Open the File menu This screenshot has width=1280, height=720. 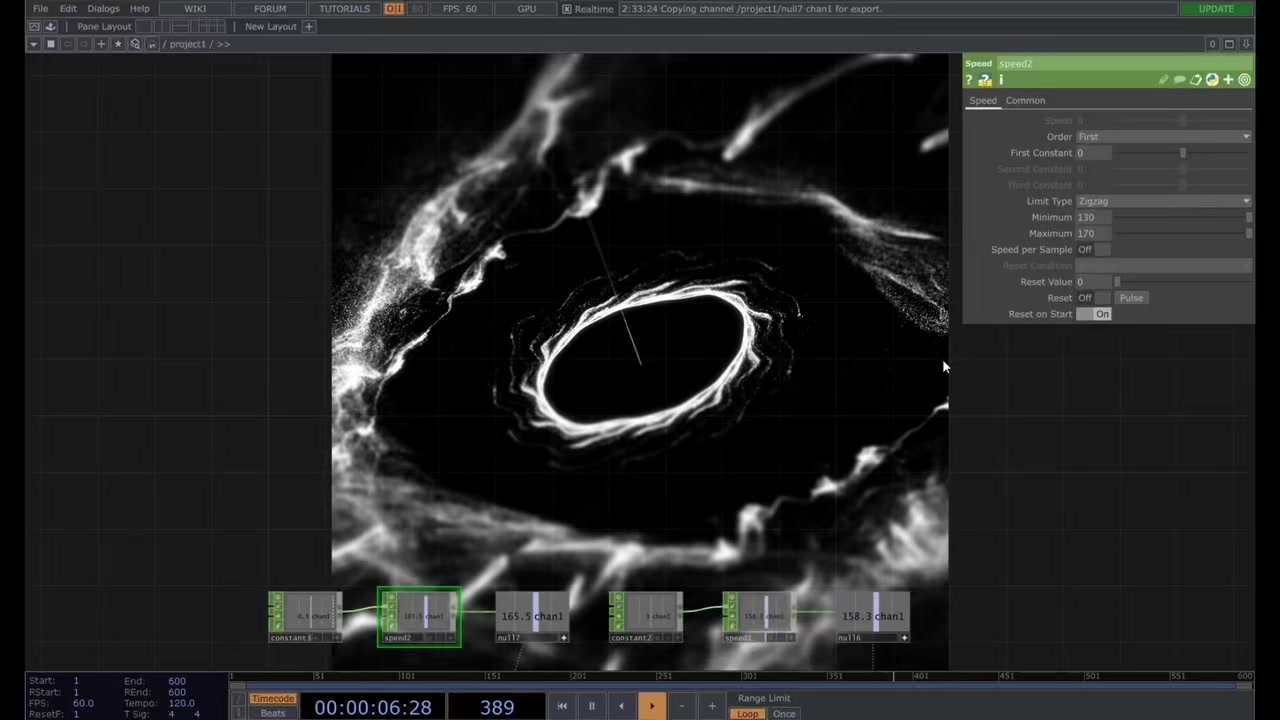pos(40,9)
